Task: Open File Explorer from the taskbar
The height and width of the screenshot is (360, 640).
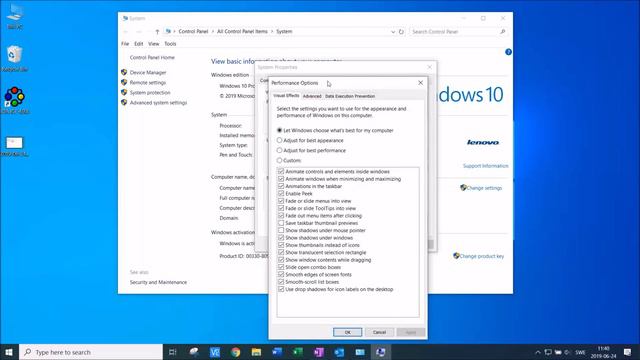Action: [256, 352]
